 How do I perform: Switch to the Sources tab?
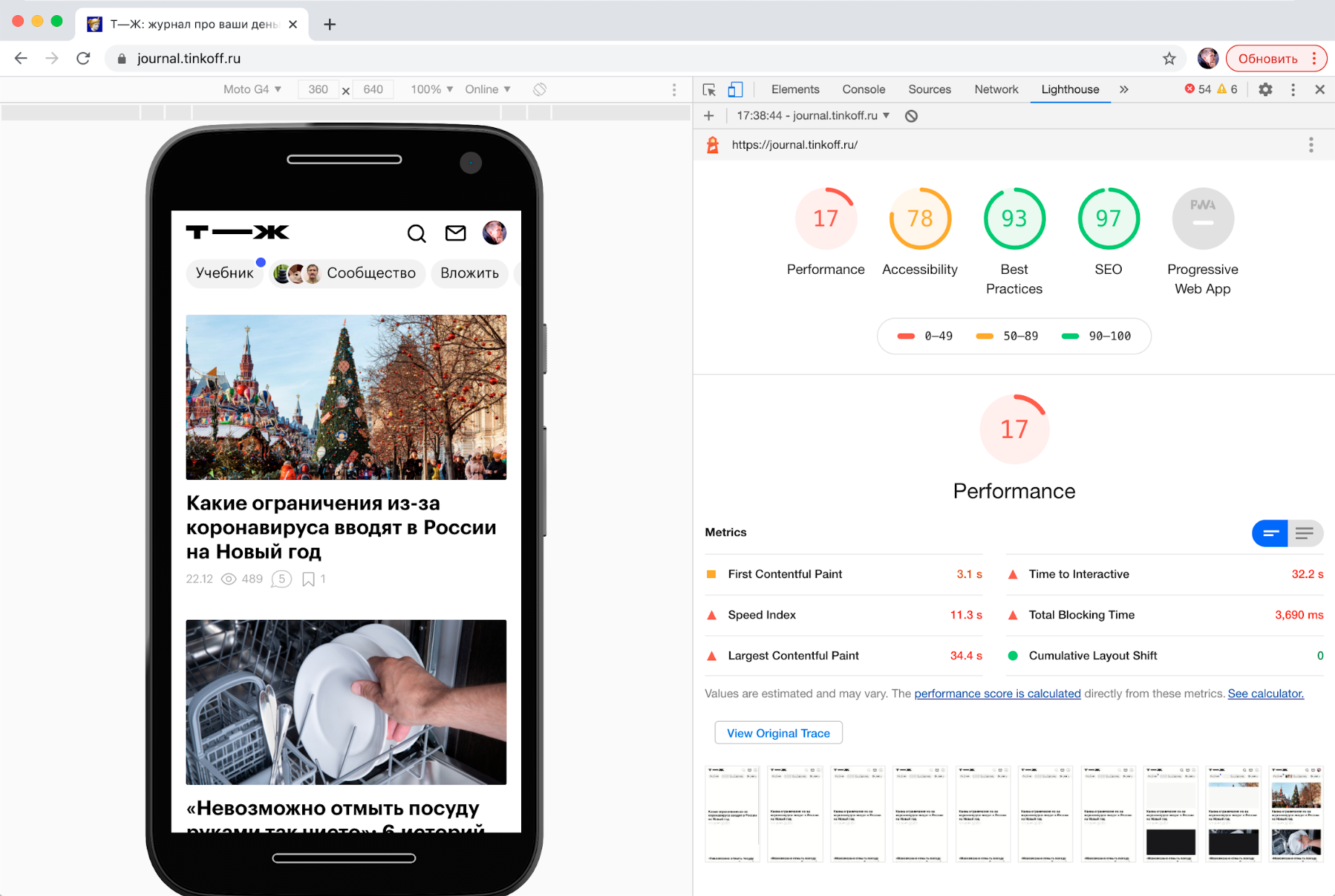(930, 89)
